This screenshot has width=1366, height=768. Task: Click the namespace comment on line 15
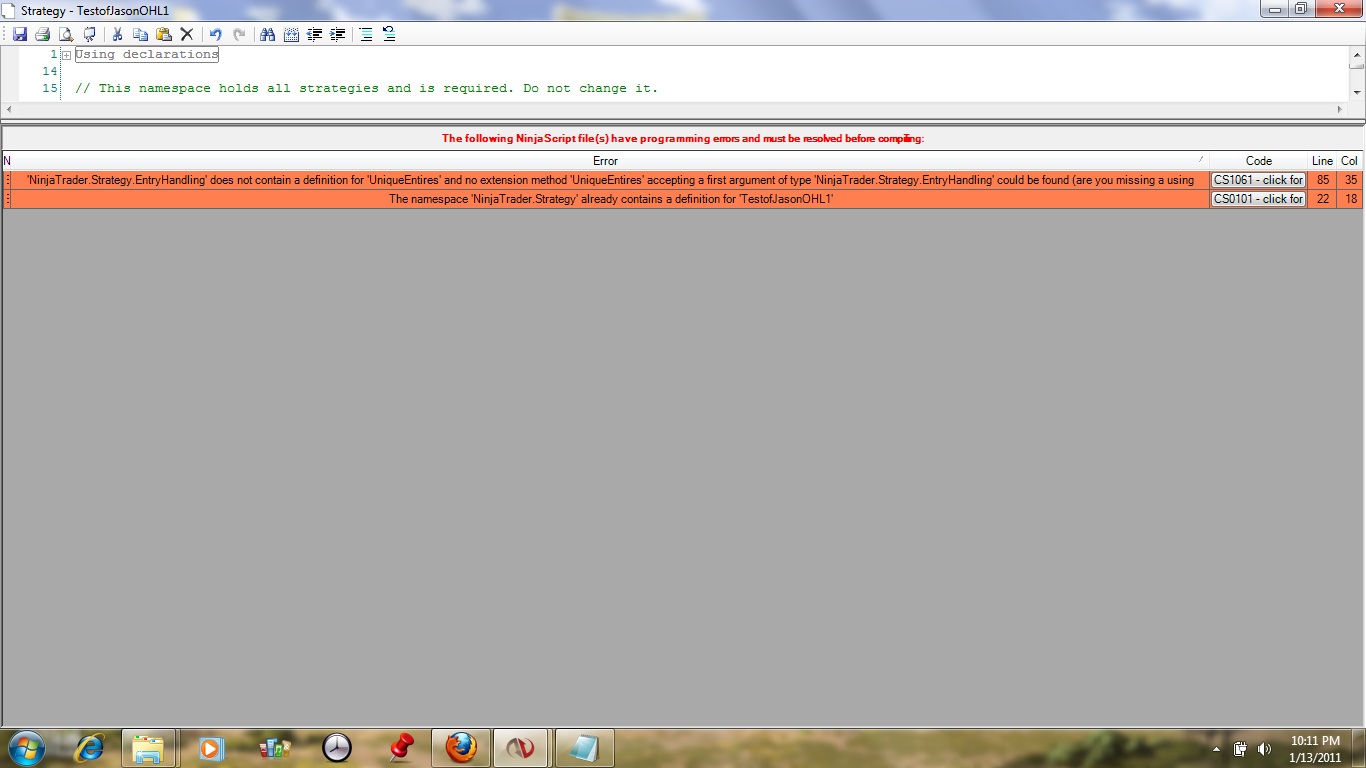(367, 88)
